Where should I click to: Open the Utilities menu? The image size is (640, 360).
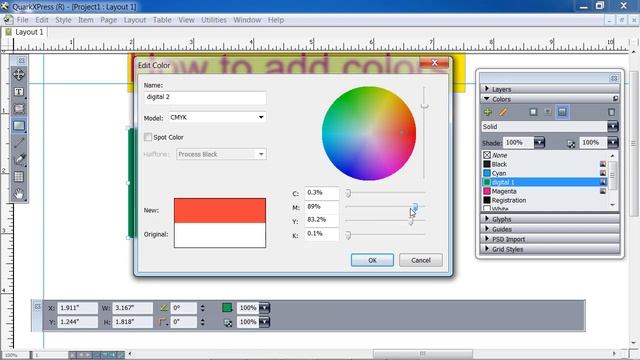tap(214, 20)
